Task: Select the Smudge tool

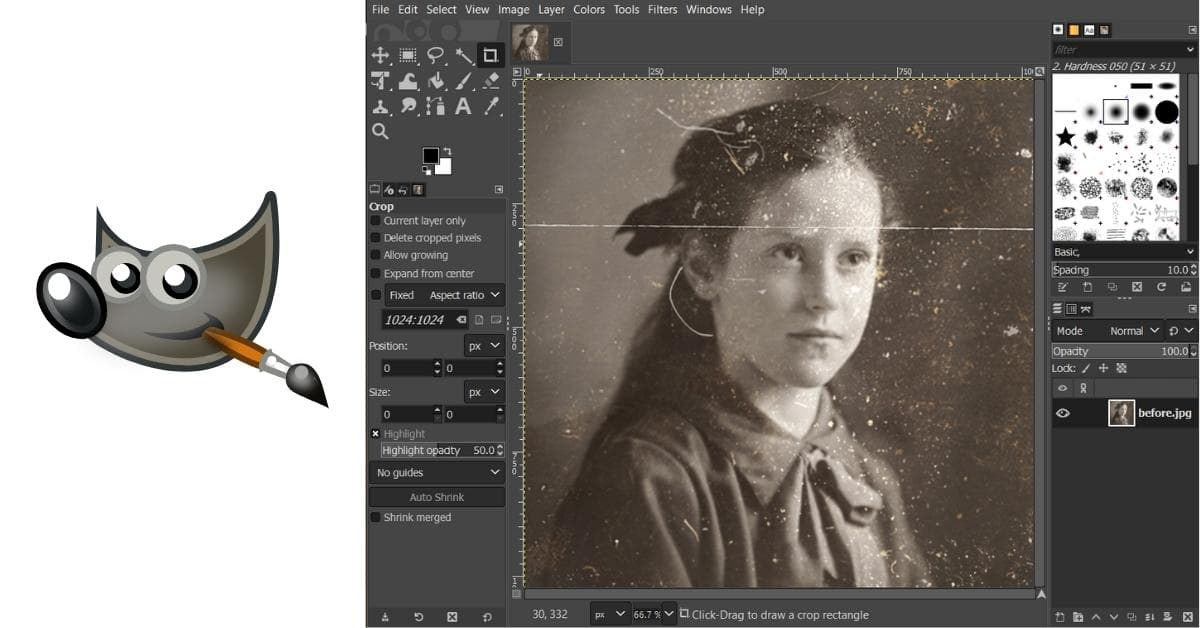Action: 408,106
